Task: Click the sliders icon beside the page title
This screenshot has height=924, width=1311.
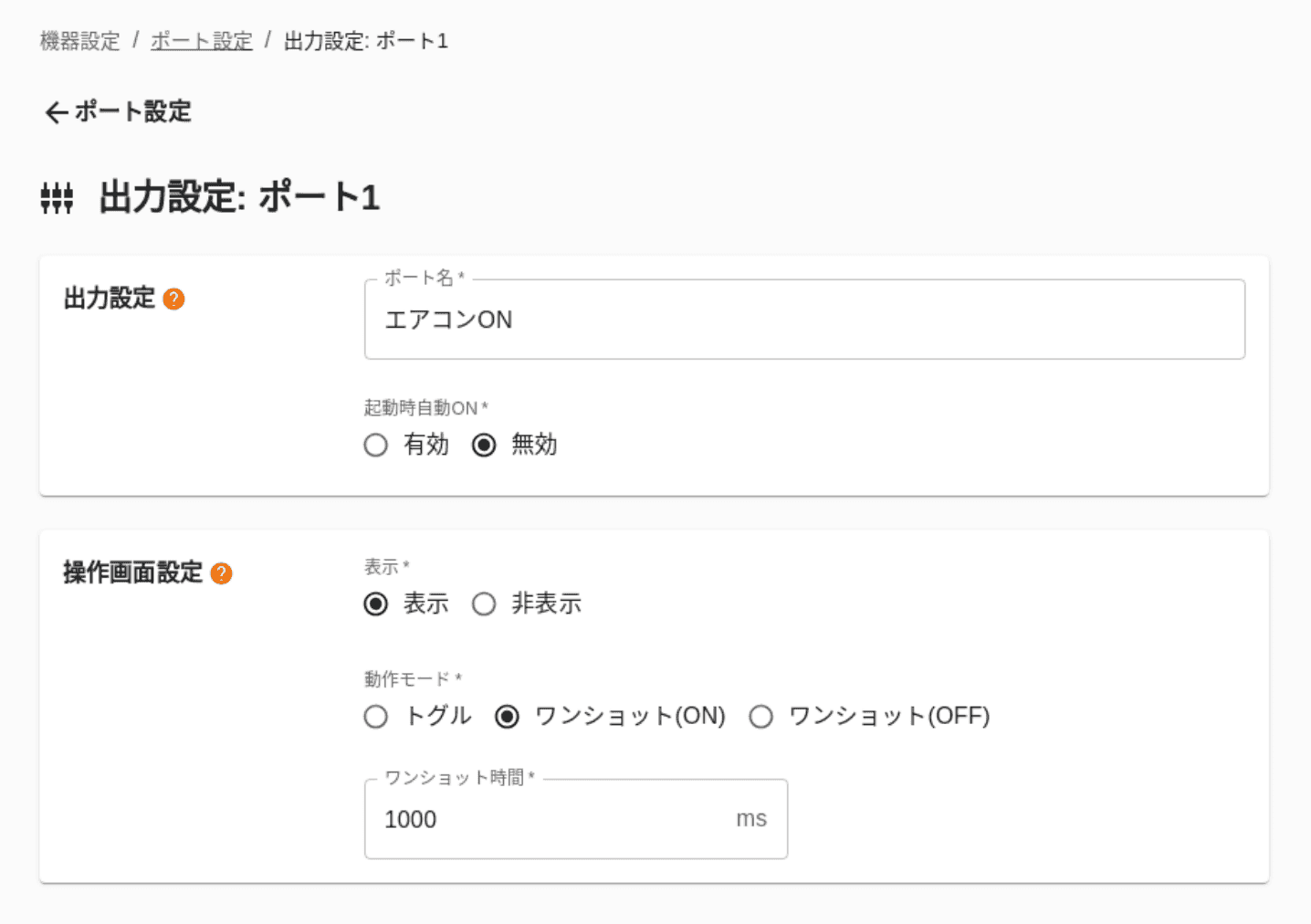Action: pyautogui.click(x=57, y=197)
